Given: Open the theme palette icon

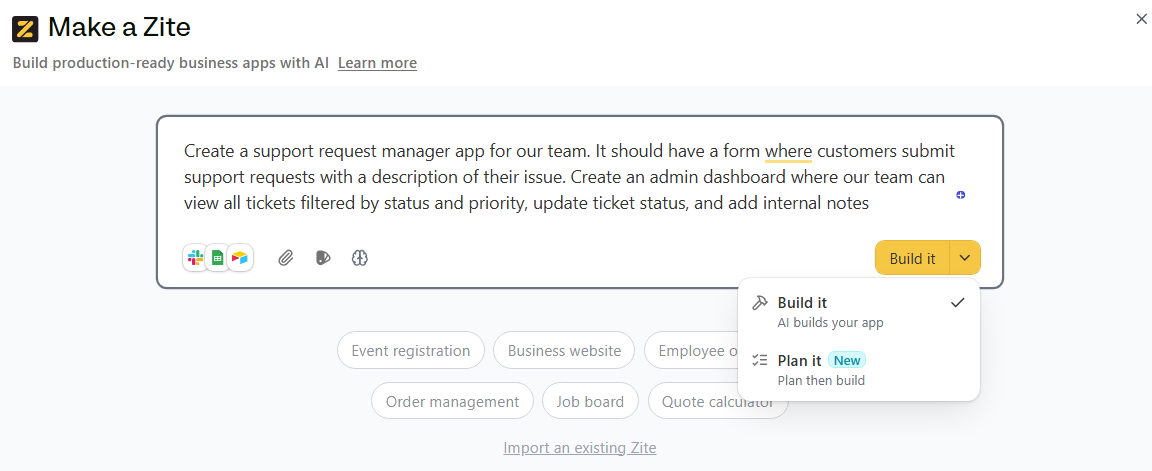Looking at the screenshot, I should [x=323, y=258].
